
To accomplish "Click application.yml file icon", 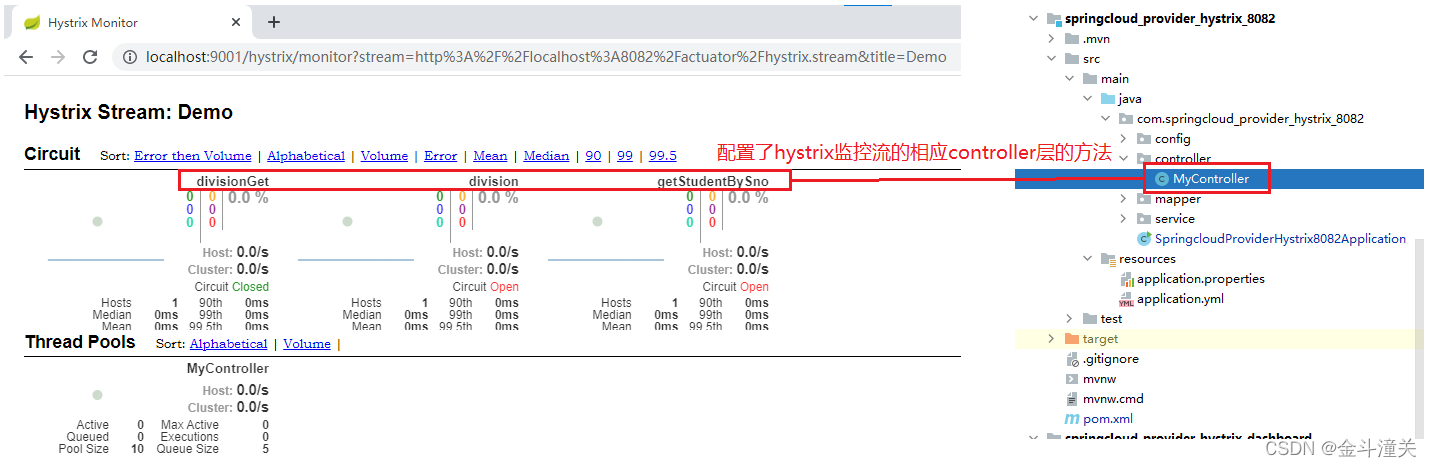I will point(1126,299).
